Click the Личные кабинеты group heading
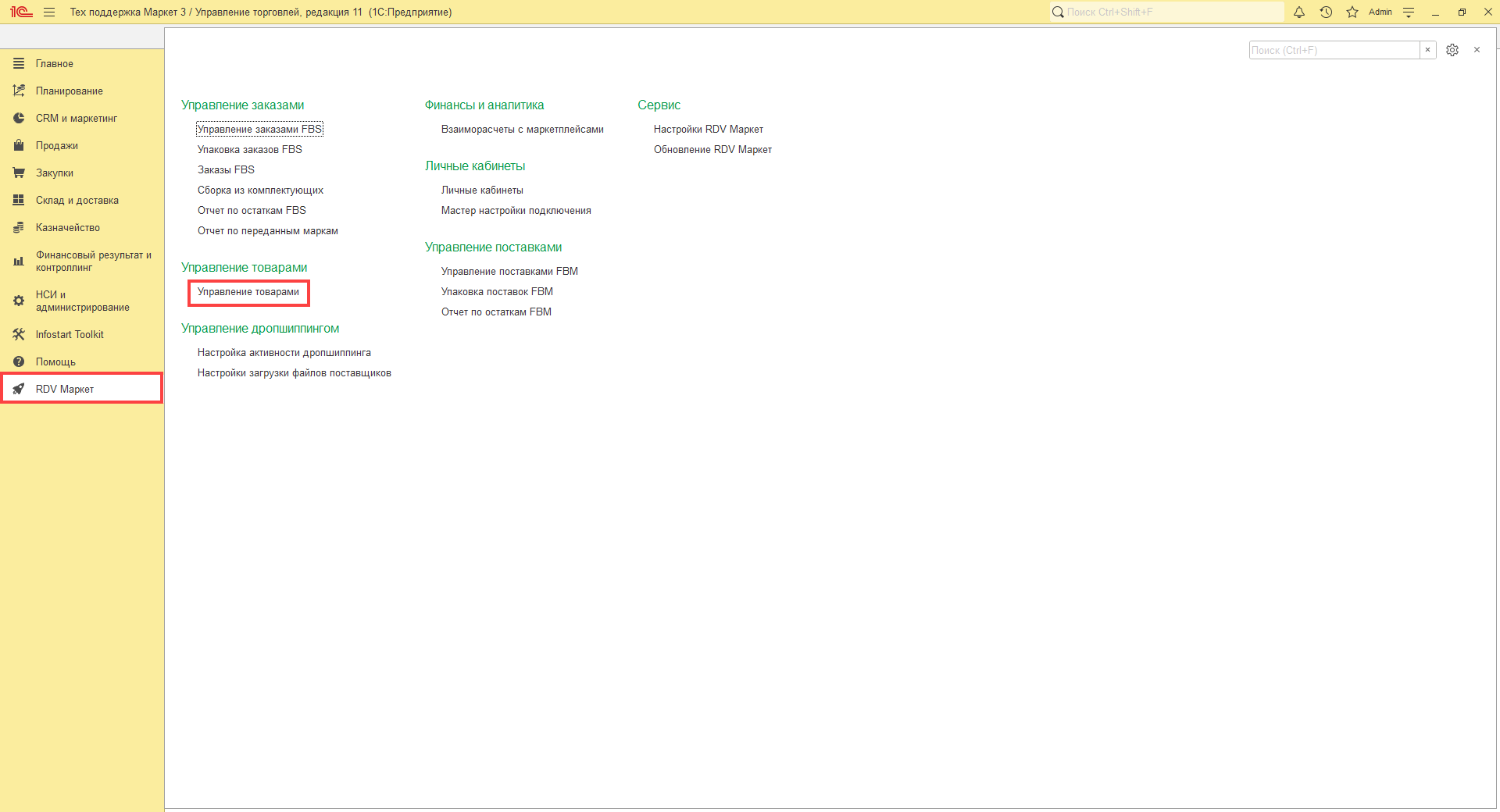This screenshot has width=1500, height=812. (x=475, y=166)
